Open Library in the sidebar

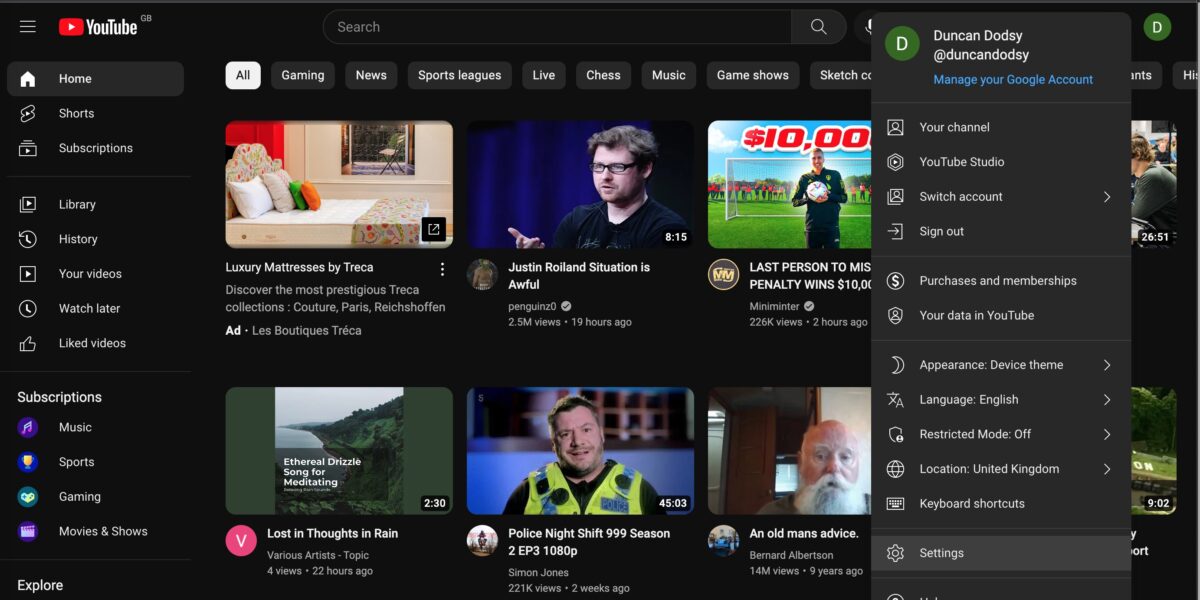(95, 204)
